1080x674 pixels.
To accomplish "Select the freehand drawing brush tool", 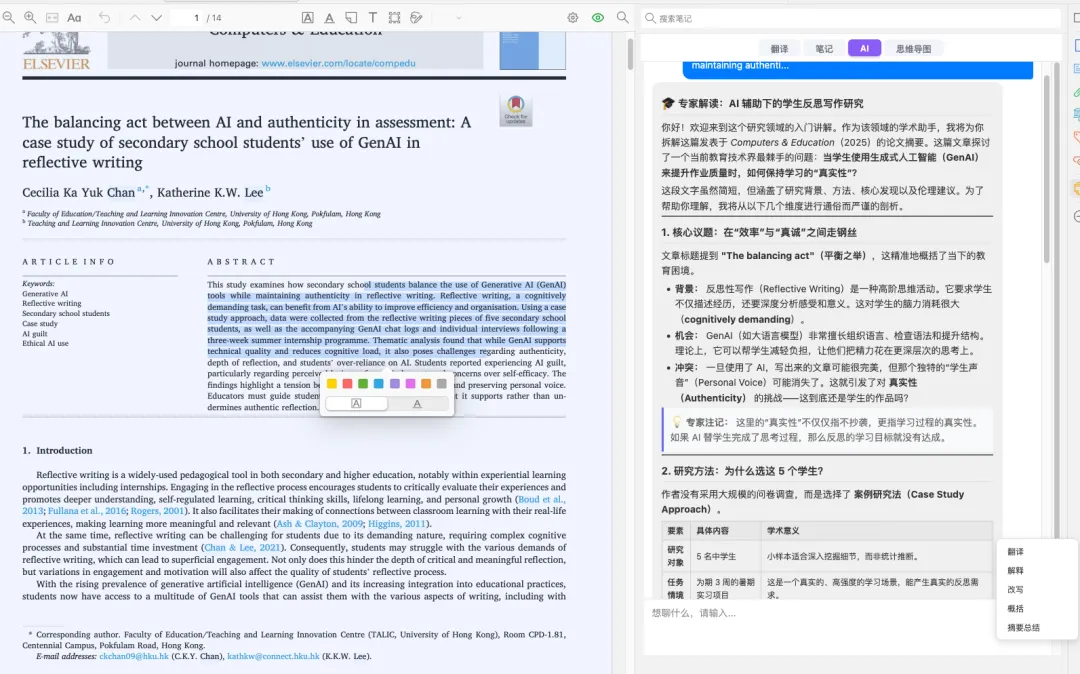I will (x=416, y=18).
